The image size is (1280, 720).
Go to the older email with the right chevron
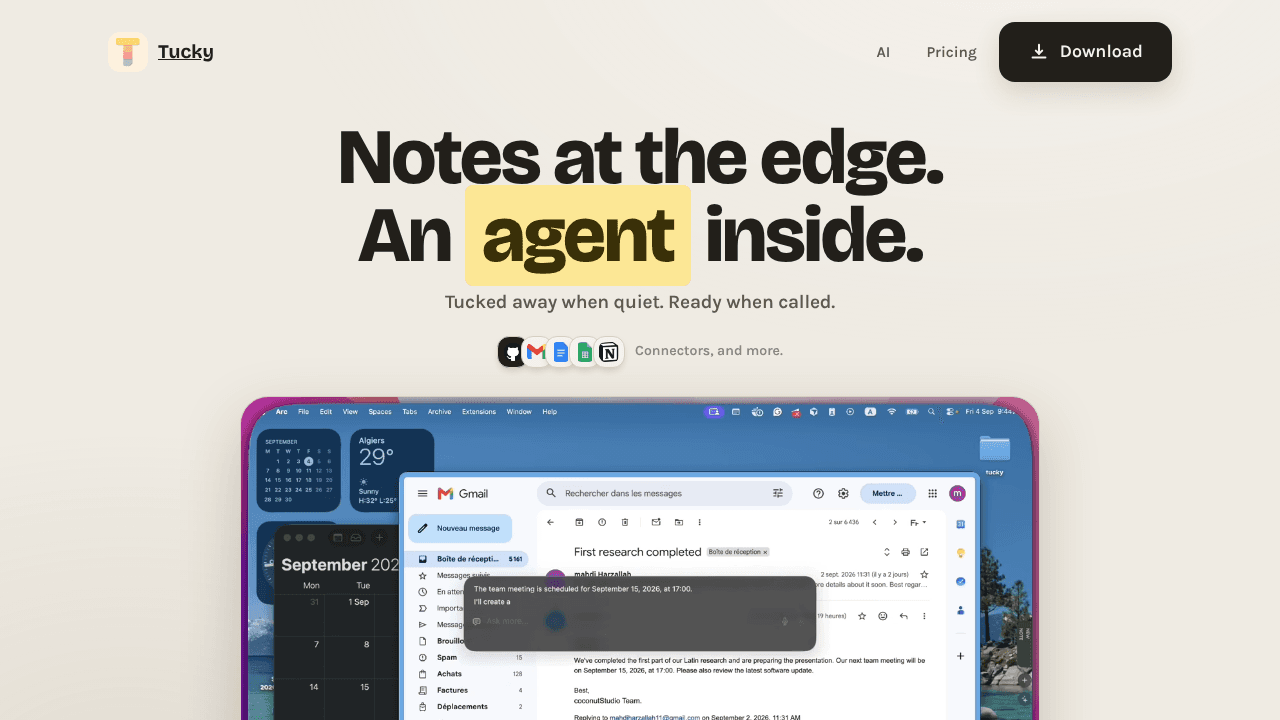(x=895, y=522)
